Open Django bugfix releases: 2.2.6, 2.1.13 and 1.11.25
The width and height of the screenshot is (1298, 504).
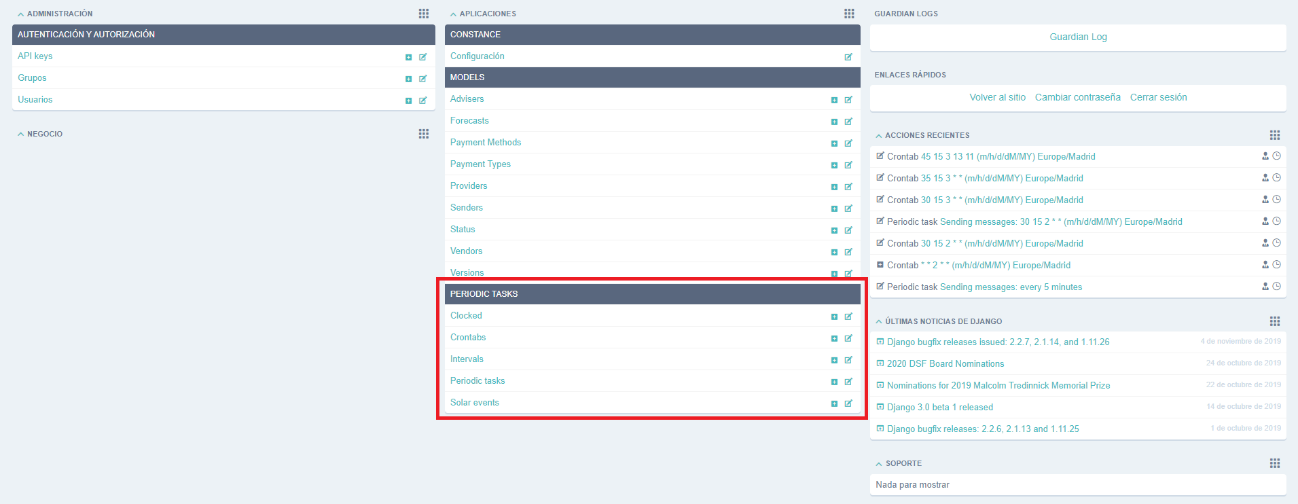(x=983, y=429)
